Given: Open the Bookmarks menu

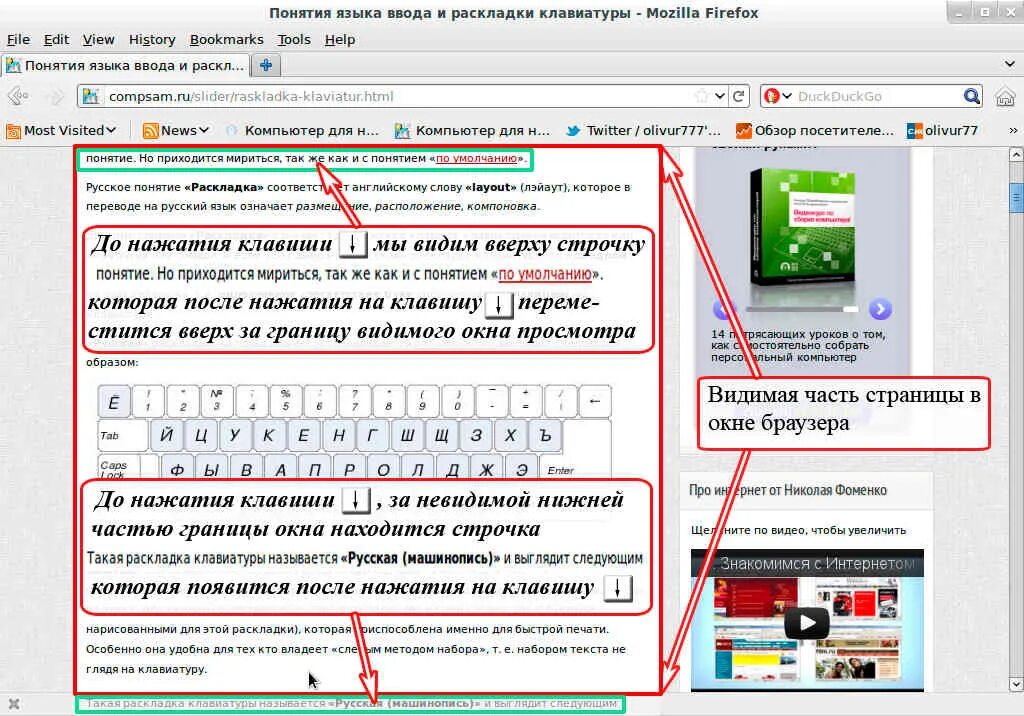Looking at the screenshot, I should pyautogui.click(x=227, y=40).
